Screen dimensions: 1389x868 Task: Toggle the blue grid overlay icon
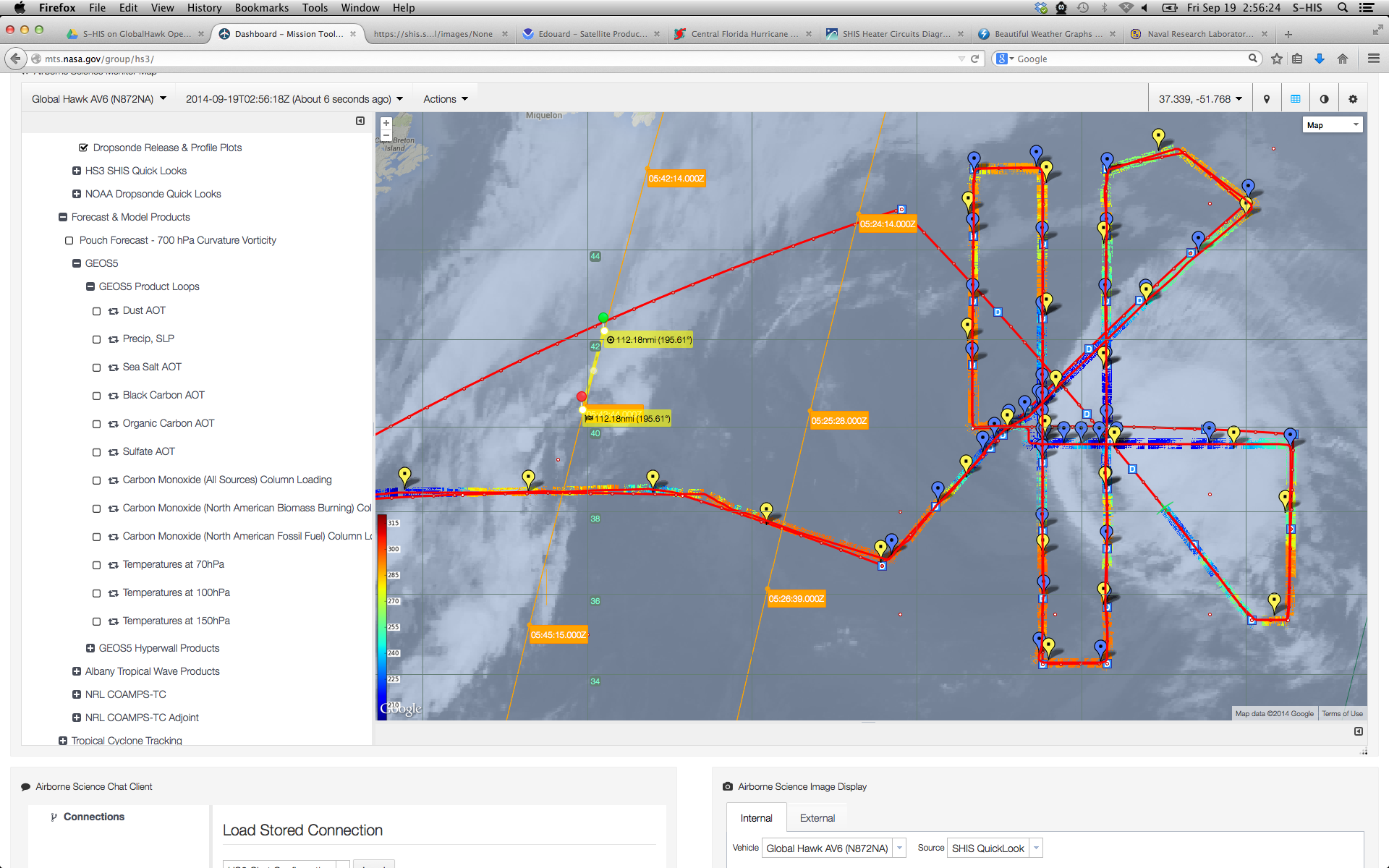[x=1295, y=99]
